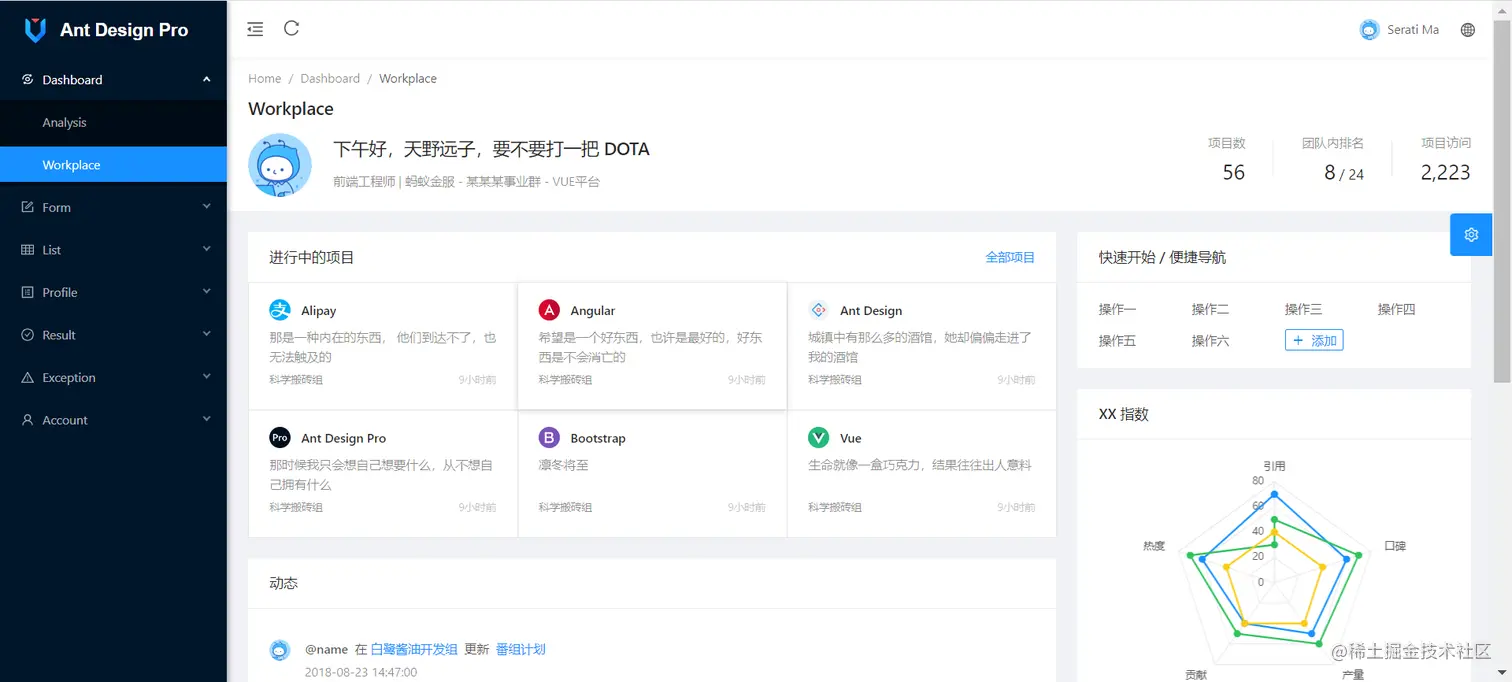The width and height of the screenshot is (1512, 682).
Task: Click the Result checkmark icon
Action: [28, 335]
